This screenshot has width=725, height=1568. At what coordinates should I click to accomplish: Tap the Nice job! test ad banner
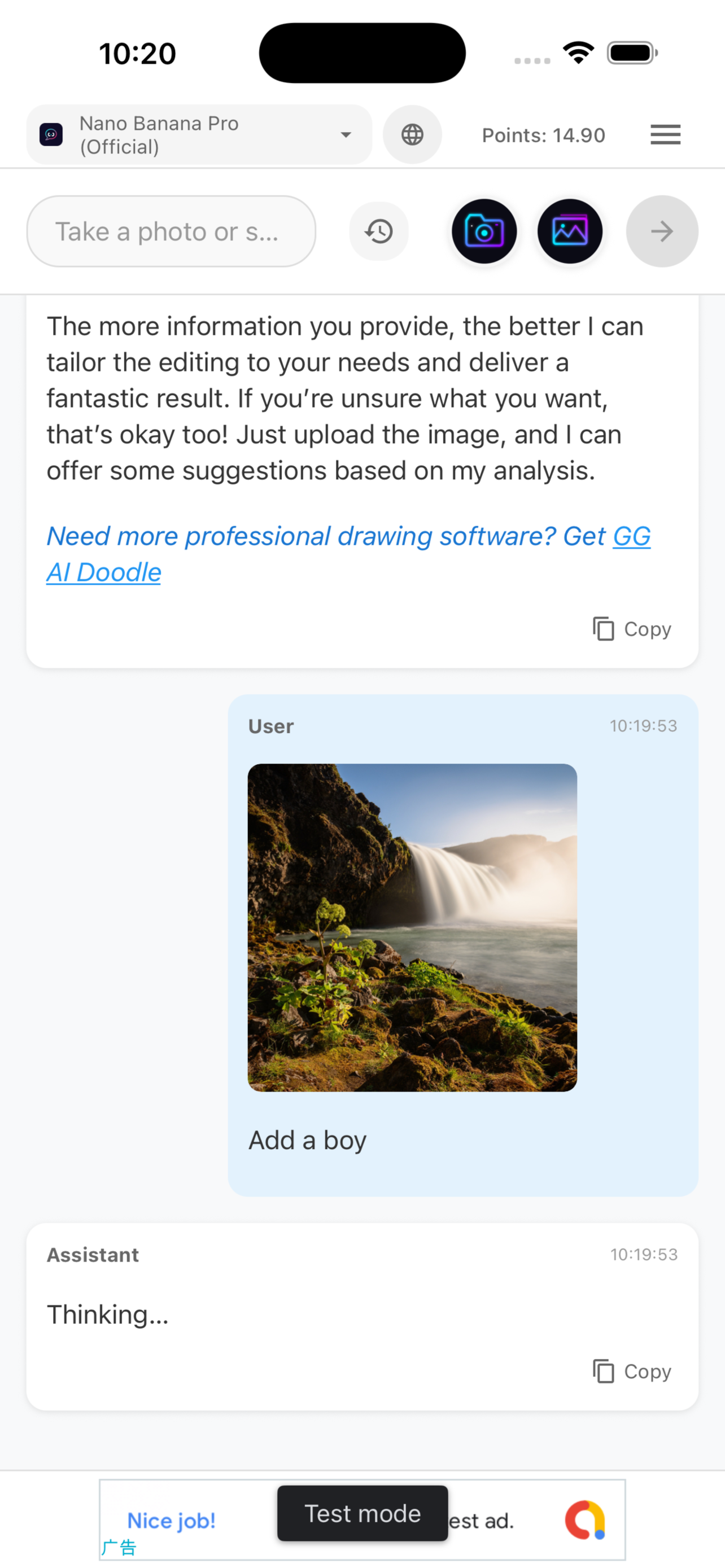click(171, 1521)
